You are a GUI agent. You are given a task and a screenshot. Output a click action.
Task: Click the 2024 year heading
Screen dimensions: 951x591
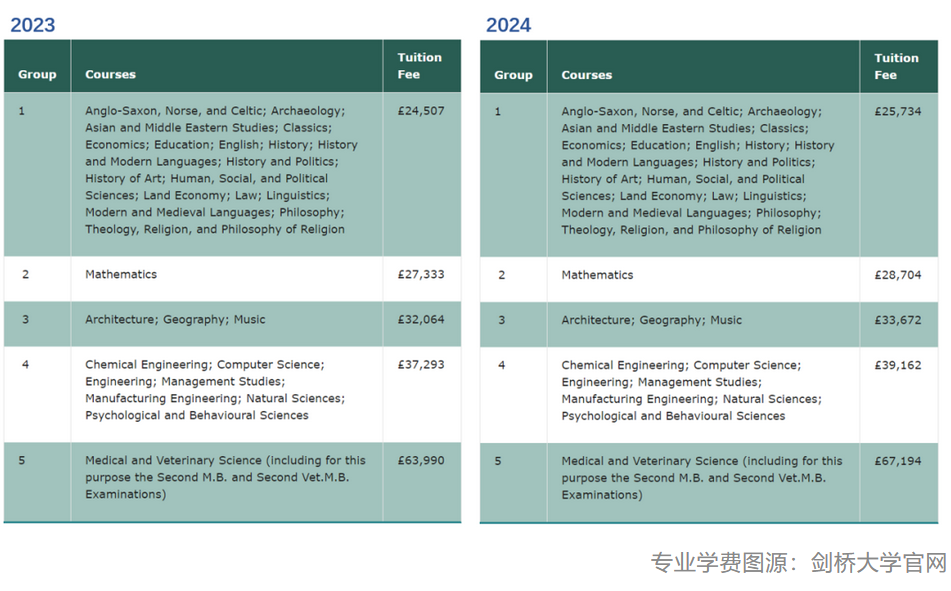[509, 25]
